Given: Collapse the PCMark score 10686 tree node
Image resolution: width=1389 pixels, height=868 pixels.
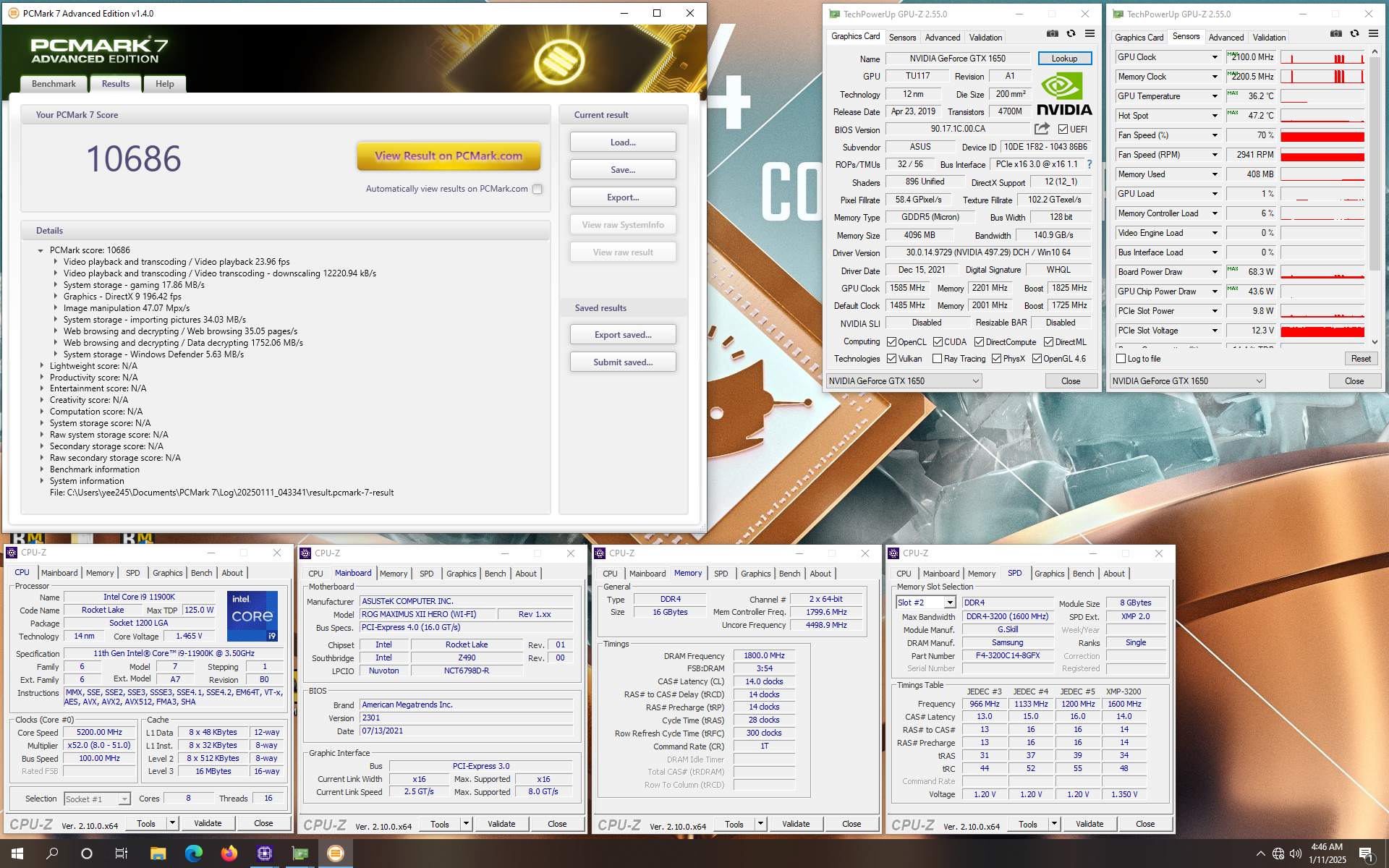Looking at the screenshot, I should [41, 250].
